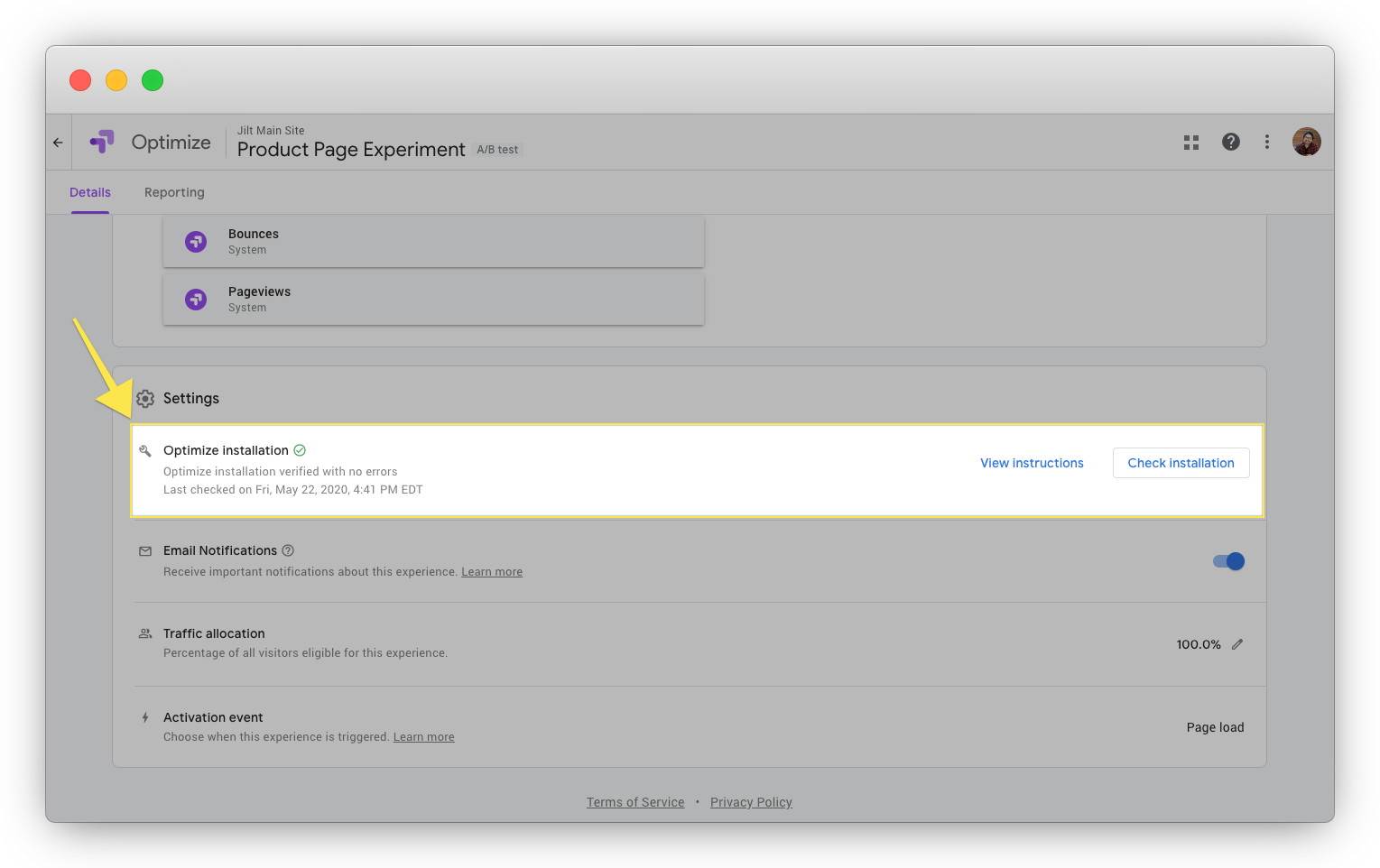Click the Settings gear icon

(145, 398)
